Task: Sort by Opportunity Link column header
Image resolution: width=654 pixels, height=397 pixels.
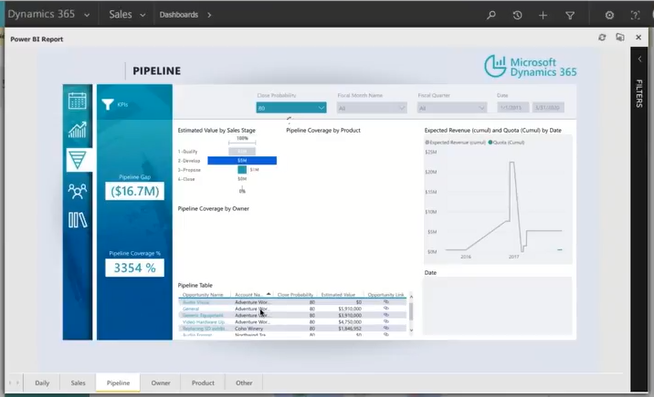Action: (386, 294)
